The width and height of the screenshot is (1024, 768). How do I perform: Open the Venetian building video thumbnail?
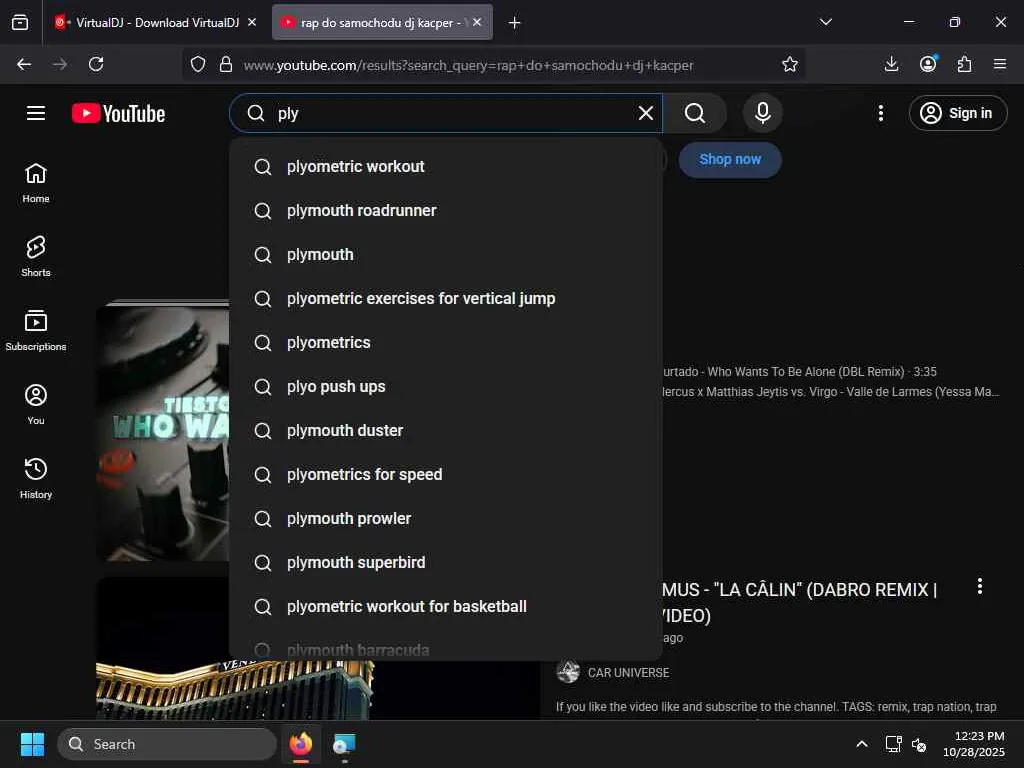click(x=317, y=690)
